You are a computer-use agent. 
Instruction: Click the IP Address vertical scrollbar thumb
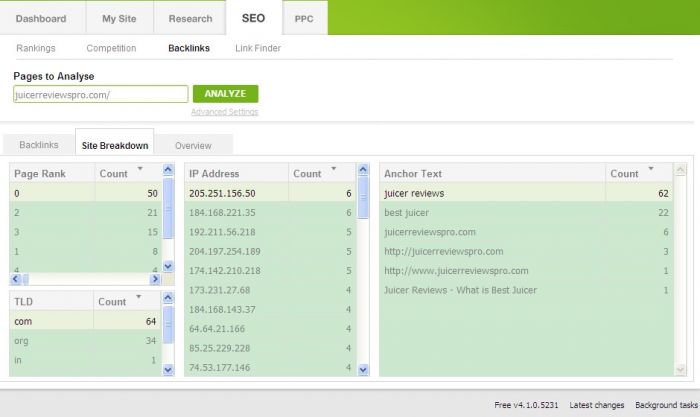[363, 197]
